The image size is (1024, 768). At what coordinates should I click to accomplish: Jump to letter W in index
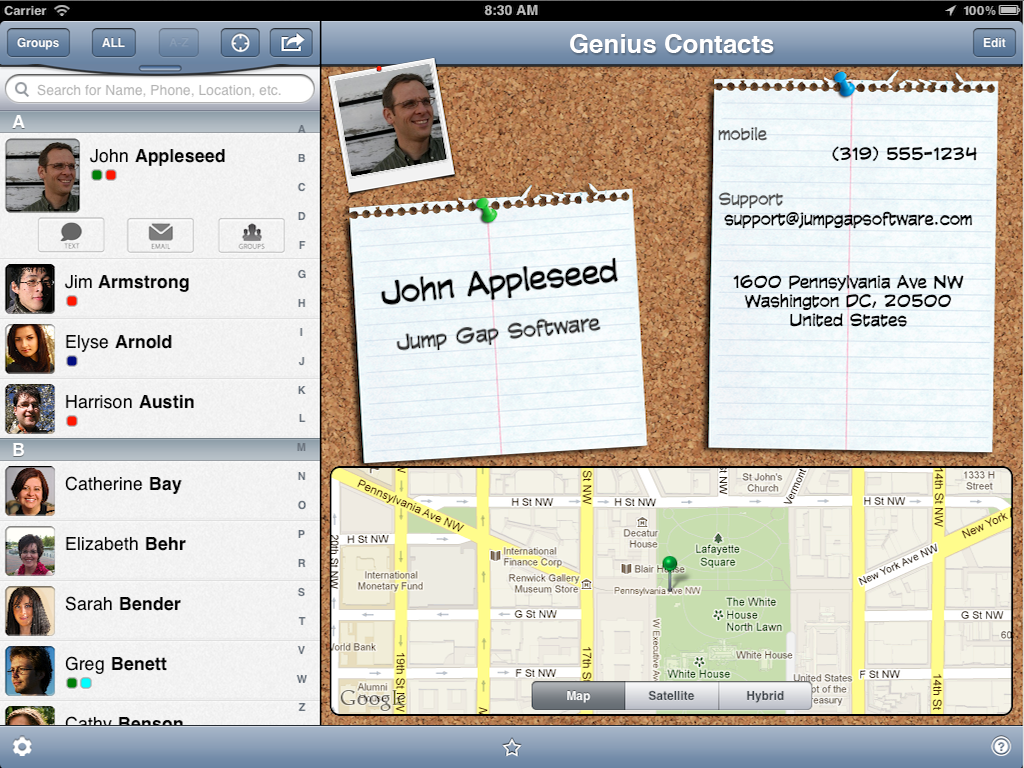[302, 679]
